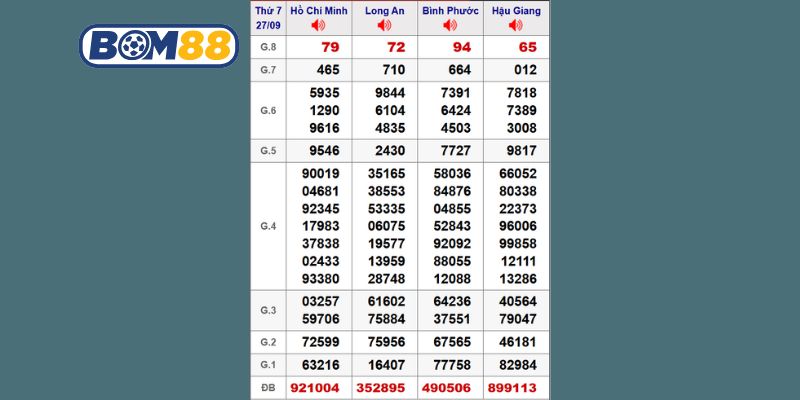Click G.6 number 7818

click(x=522, y=93)
